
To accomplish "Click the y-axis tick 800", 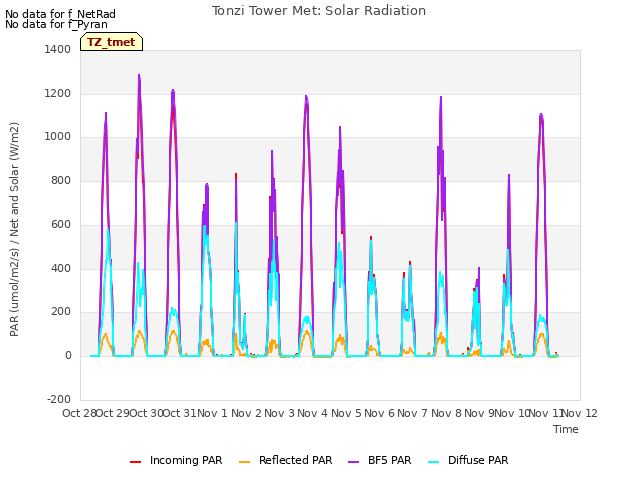I will (x=61, y=180).
